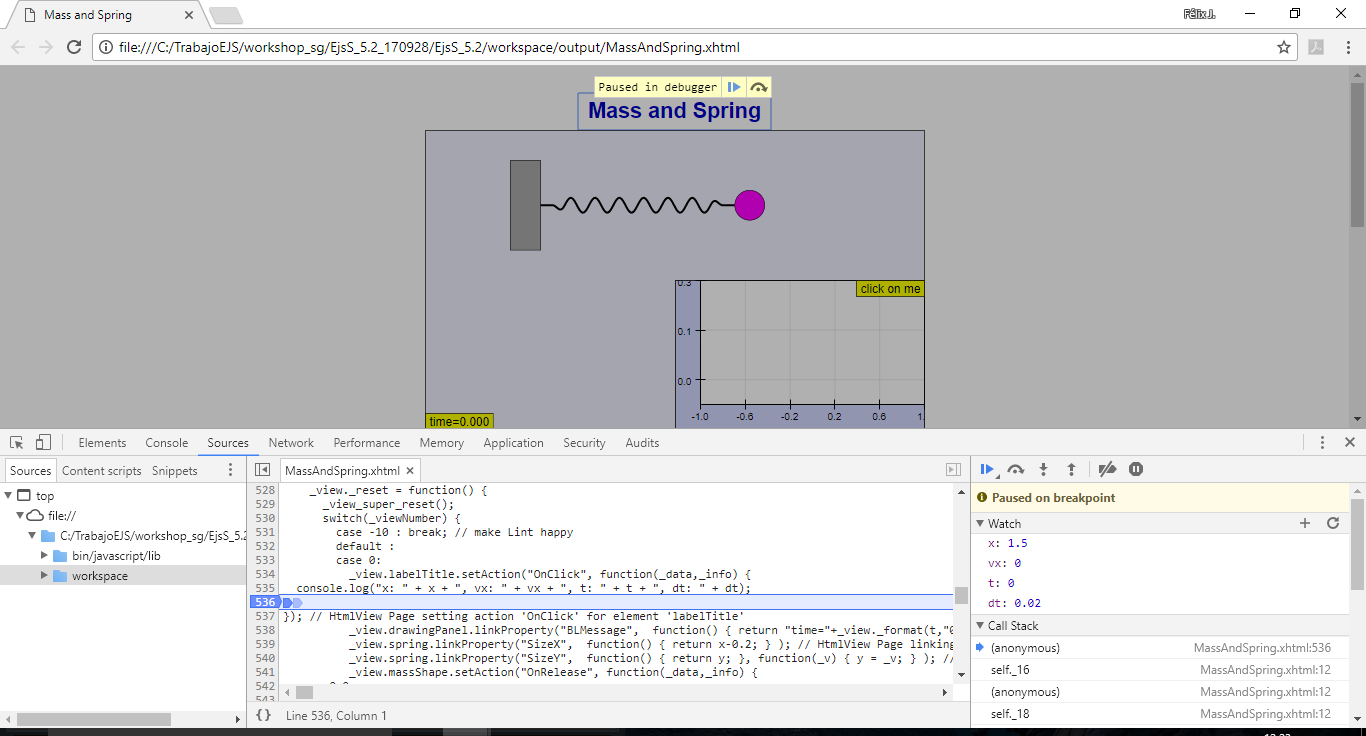The image size is (1366, 736).
Task: Click the file navigator horizontal scrollbar
Action: (x=94, y=719)
